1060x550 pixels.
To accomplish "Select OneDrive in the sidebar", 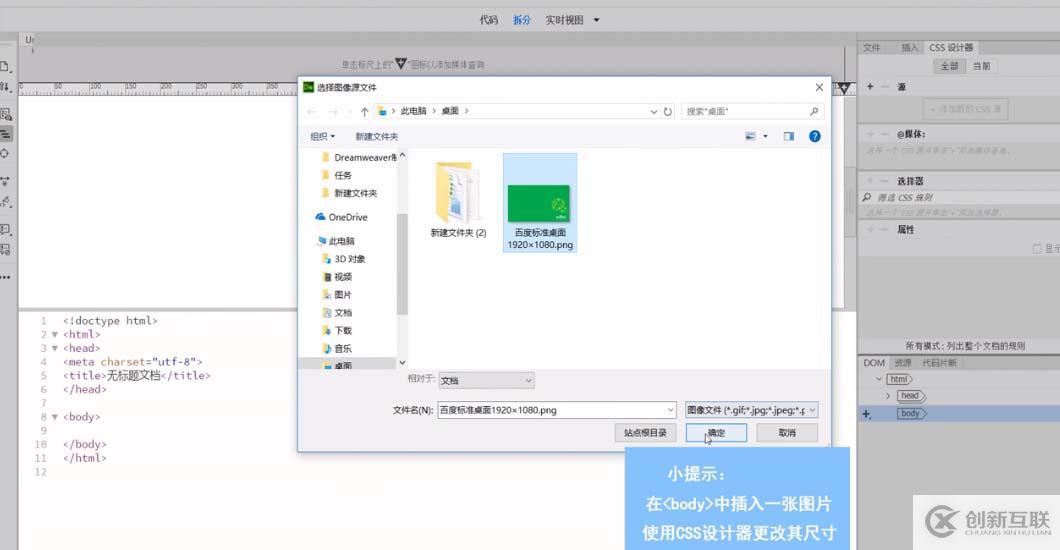I will pyautogui.click(x=341, y=217).
